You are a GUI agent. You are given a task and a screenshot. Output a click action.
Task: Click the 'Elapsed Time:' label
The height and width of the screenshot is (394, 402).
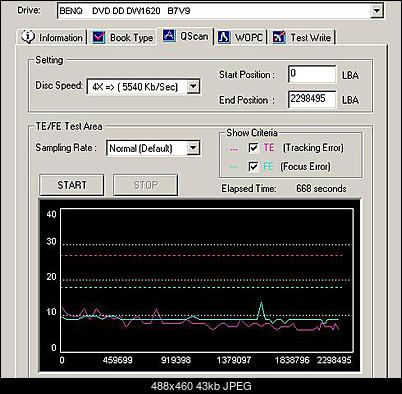point(249,189)
